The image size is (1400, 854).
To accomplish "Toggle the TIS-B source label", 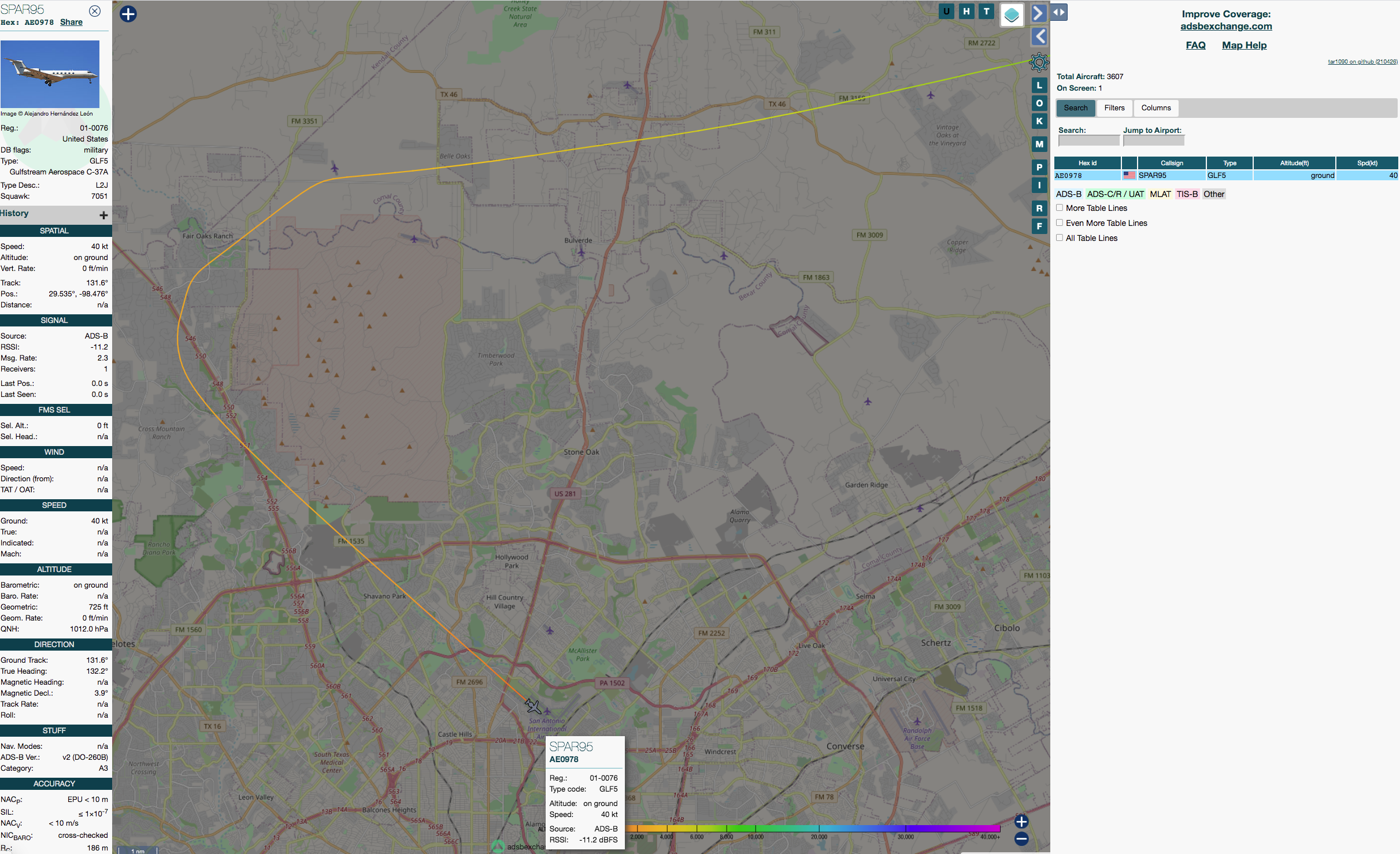I will coord(1187,194).
